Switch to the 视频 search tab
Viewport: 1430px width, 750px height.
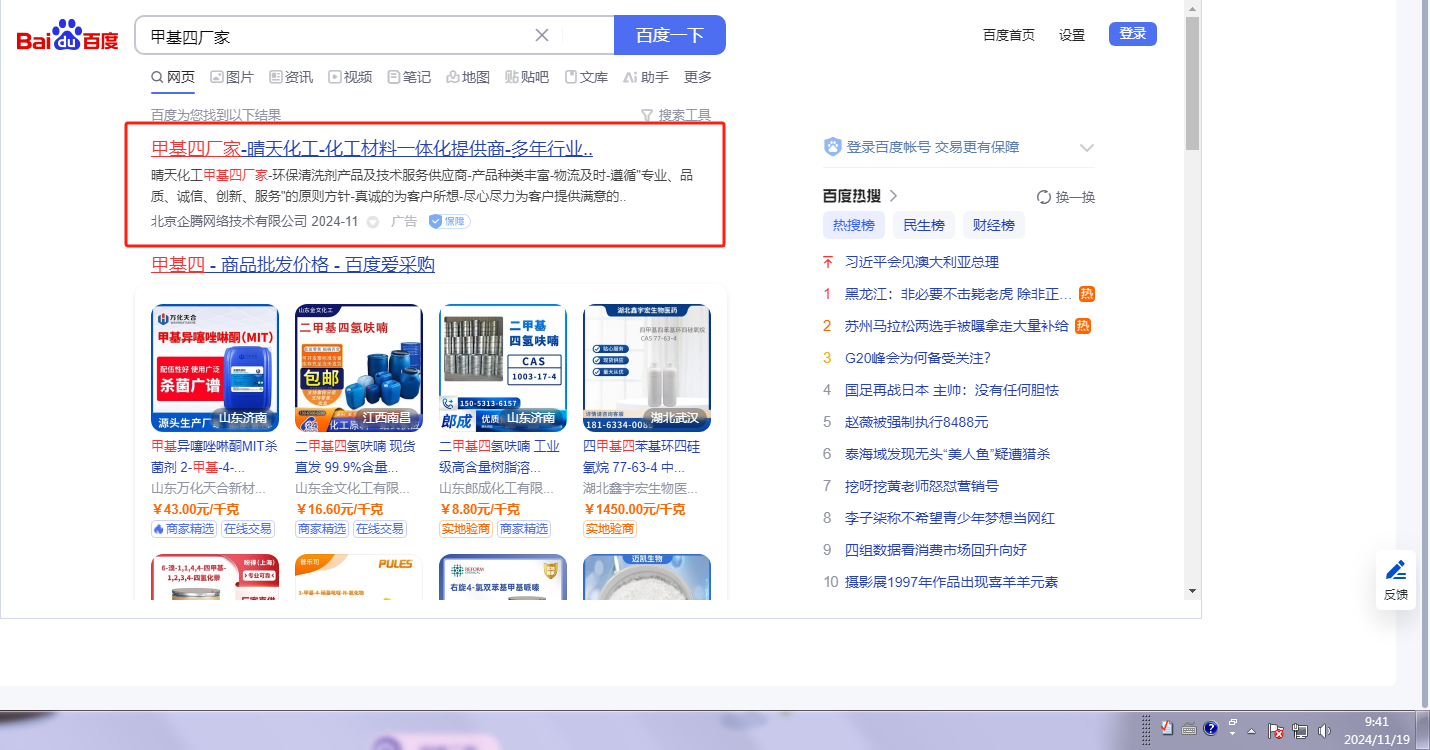pos(350,77)
